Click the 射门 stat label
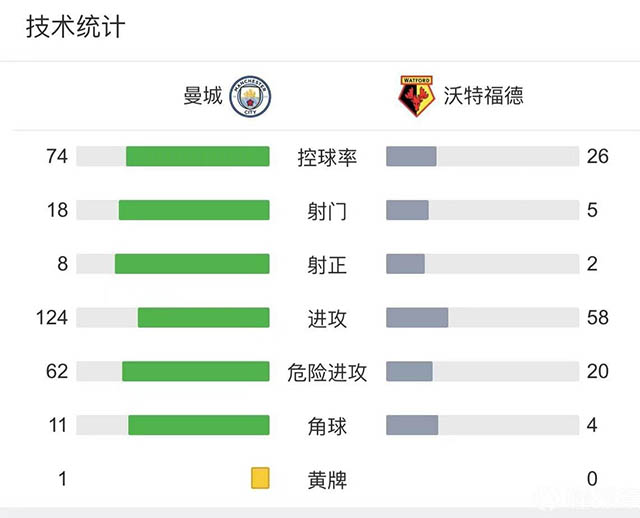This screenshot has width=640, height=518. pyautogui.click(x=327, y=211)
